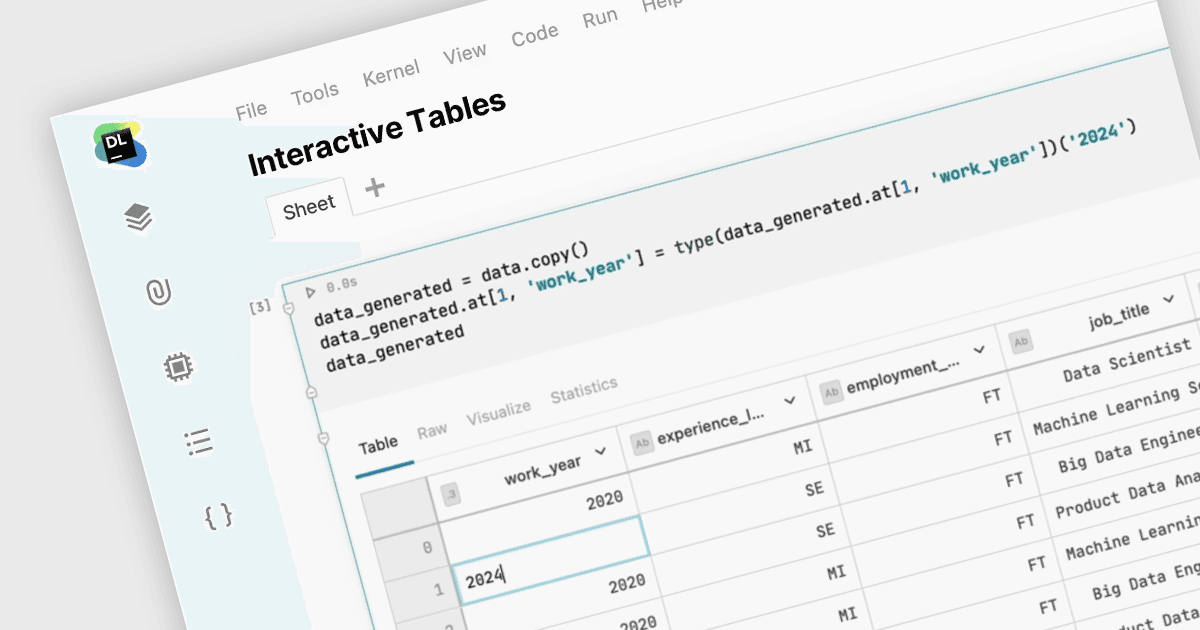
Task: Click the data_generated = data.copy() code line
Action: (453, 284)
